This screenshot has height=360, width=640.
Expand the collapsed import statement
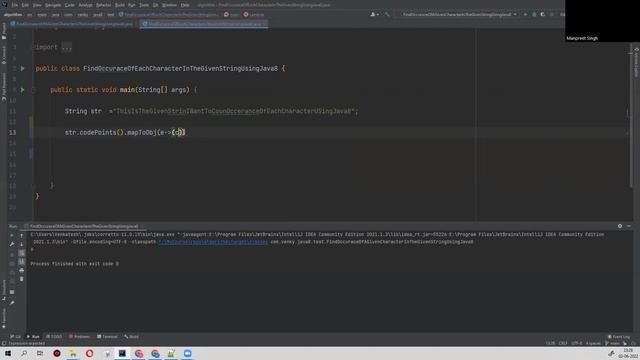coord(67,47)
